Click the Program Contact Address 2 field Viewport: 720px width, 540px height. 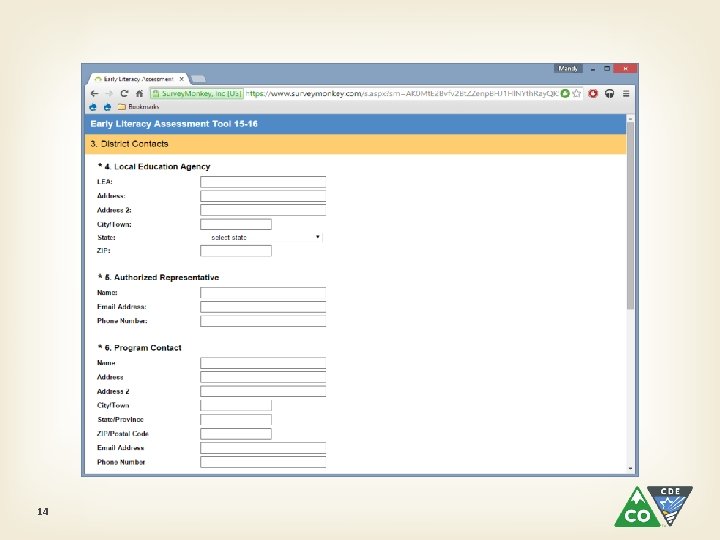(263, 392)
